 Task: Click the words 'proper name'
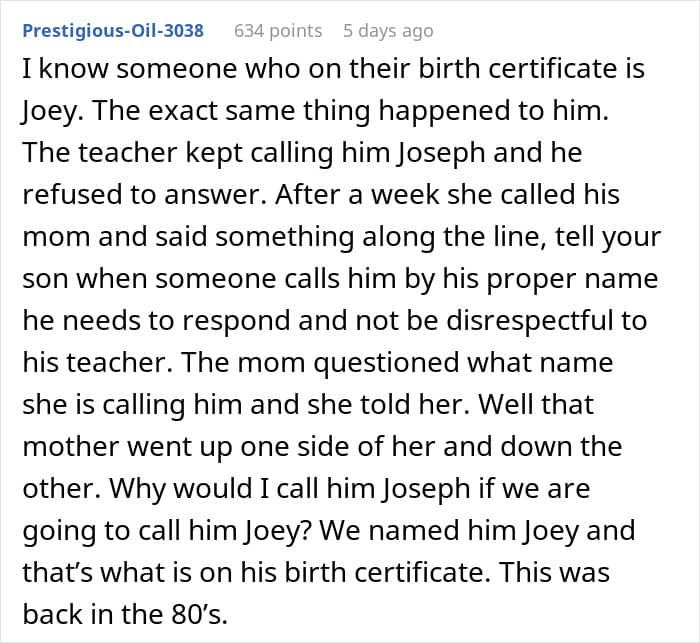tap(572, 279)
